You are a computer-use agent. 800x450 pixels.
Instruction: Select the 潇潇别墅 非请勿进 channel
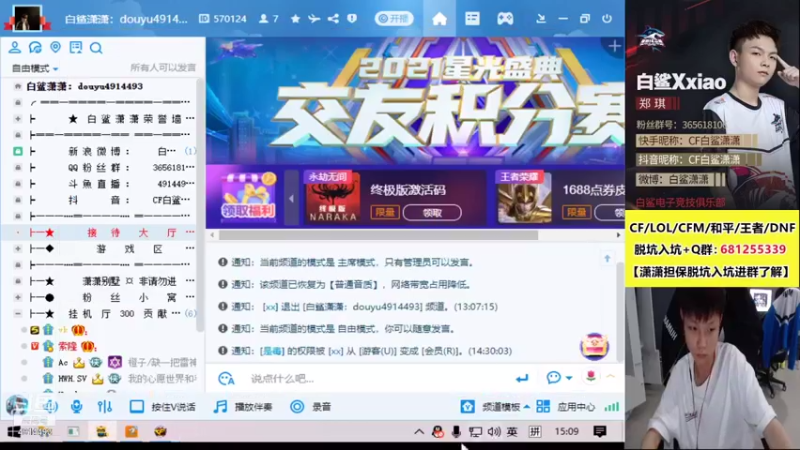click(103, 281)
